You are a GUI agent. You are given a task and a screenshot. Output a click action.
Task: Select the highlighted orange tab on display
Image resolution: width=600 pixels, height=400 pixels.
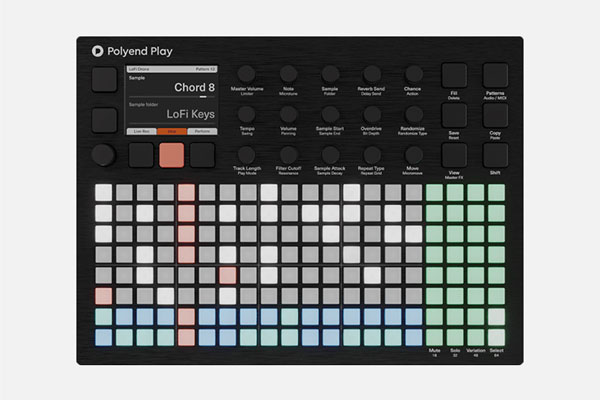172,131
